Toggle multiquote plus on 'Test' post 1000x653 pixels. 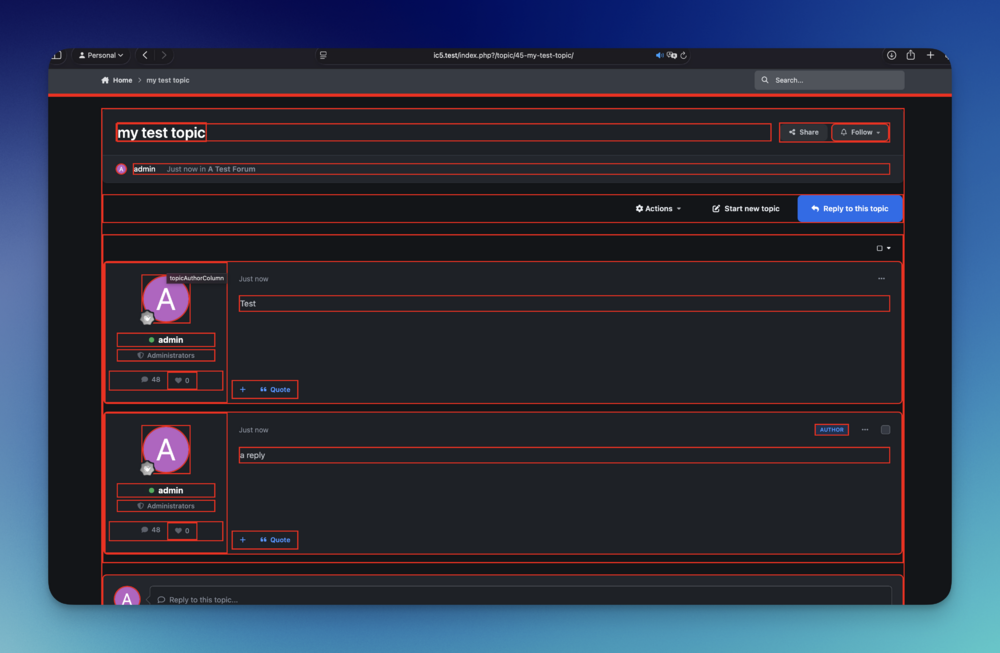click(x=242, y=390)
